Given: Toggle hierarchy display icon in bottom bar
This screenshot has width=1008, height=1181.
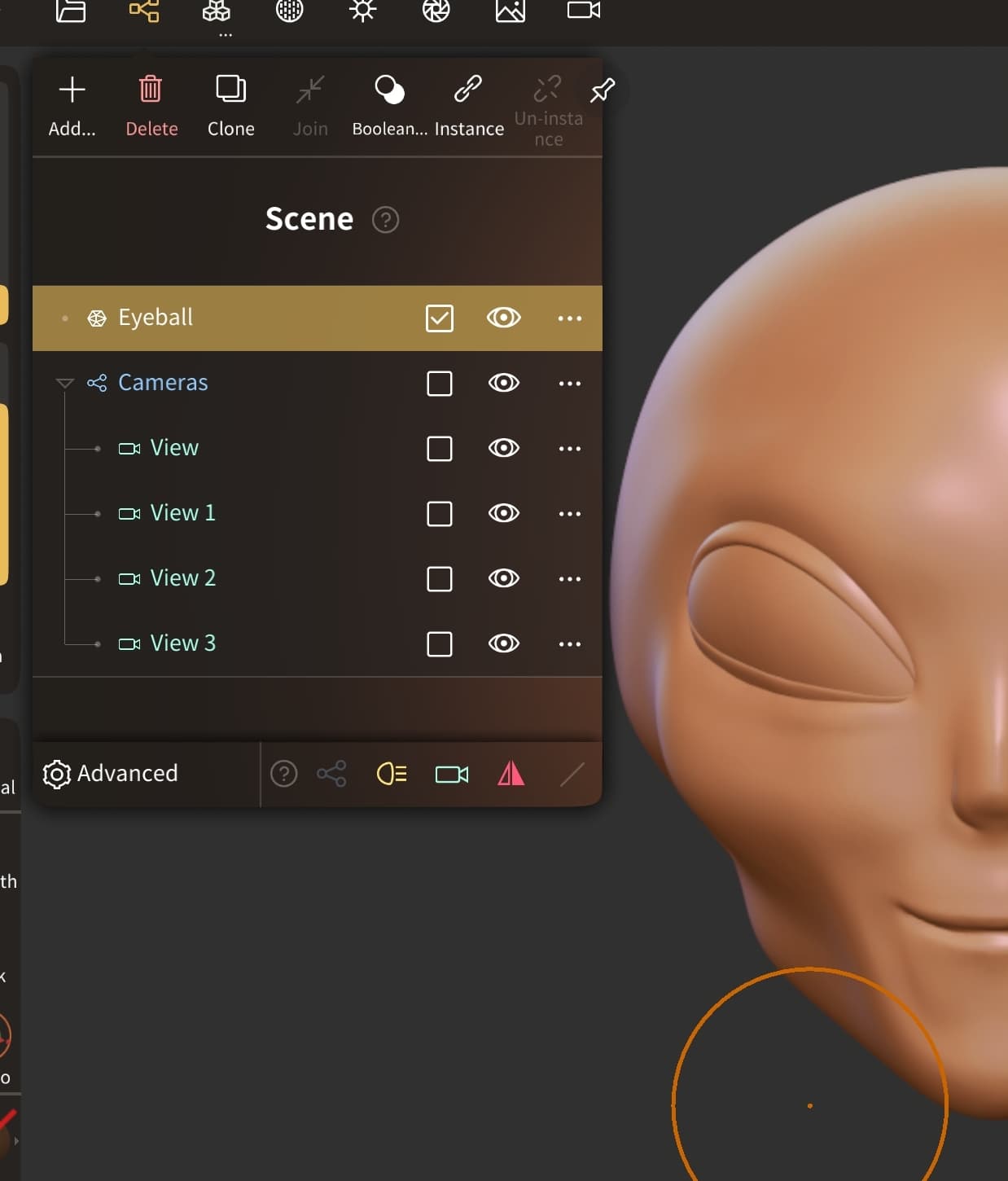Looking at the screenshot, I should tap(331, 774).
